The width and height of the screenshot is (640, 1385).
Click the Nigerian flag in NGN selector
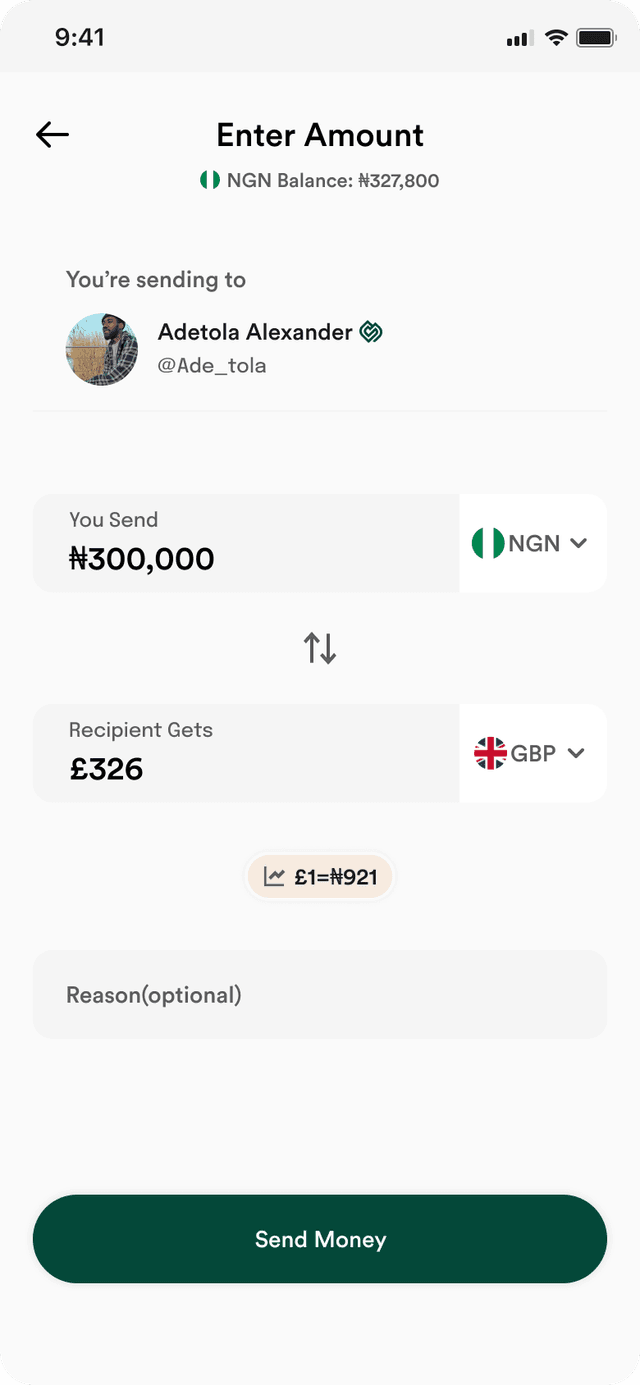point(488,543)
